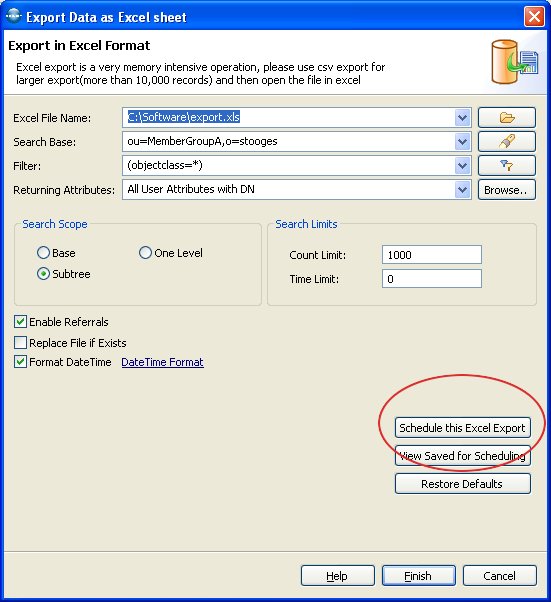The image size is (551, 602).
Task: Expand the Search Base dropdown arrow
Action: point(462,142)
